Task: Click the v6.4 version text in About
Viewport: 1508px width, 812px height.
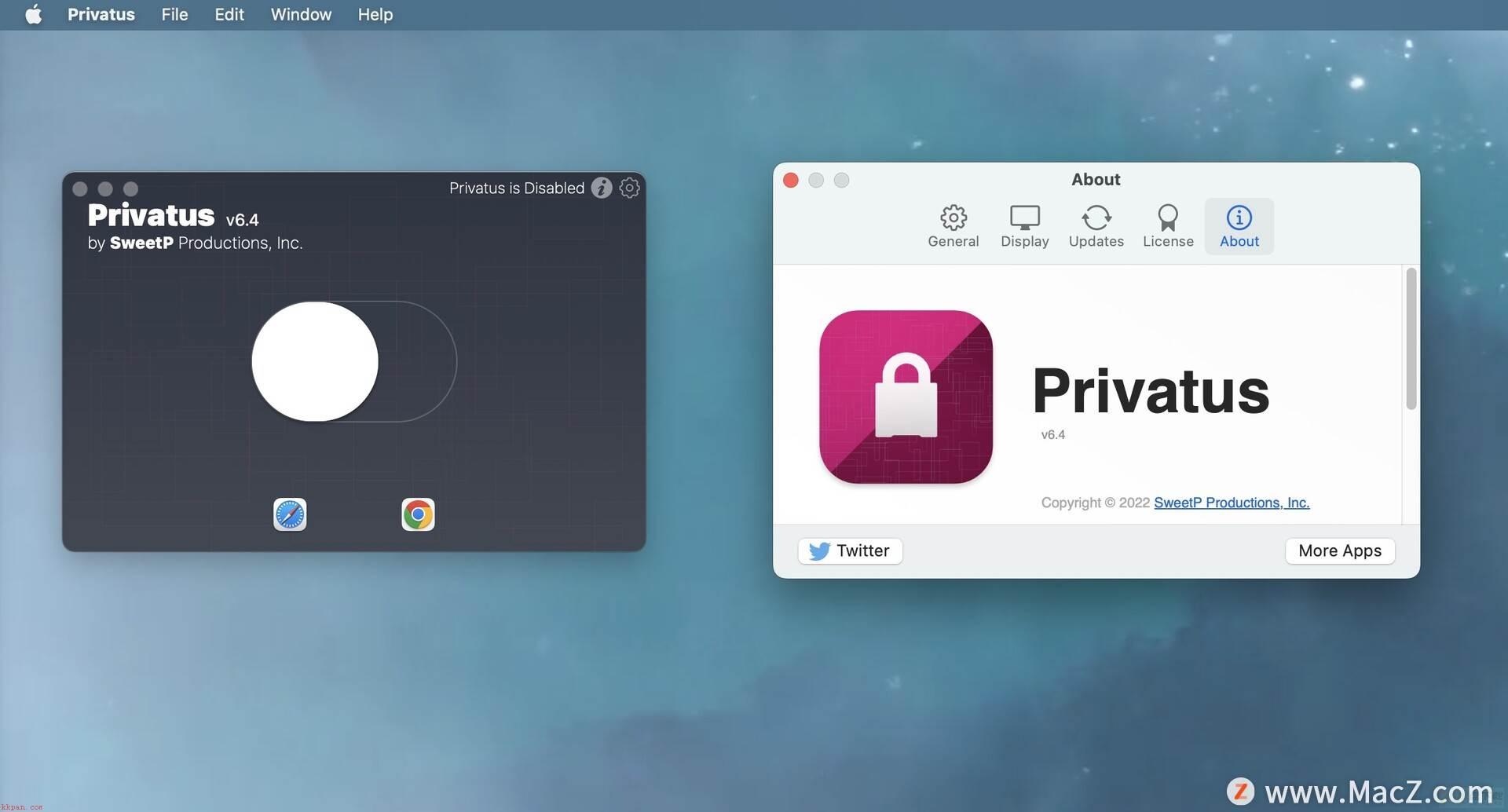Action: point(1052,434)
